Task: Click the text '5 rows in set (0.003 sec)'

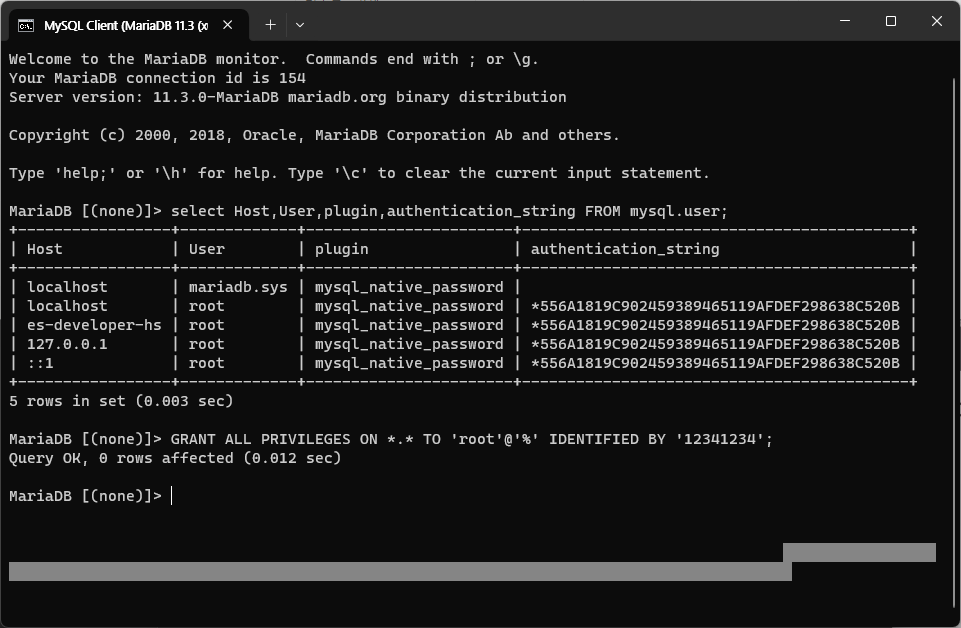Action: tap(121, 401)
